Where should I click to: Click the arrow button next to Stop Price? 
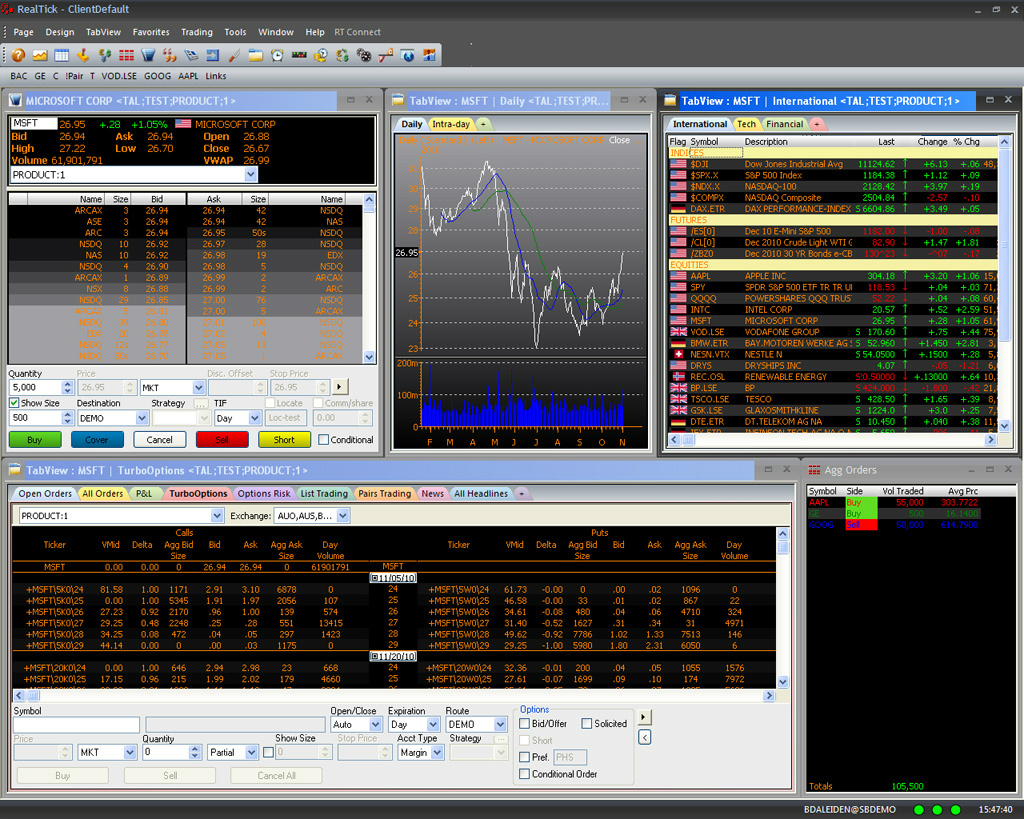coord(339,387)
